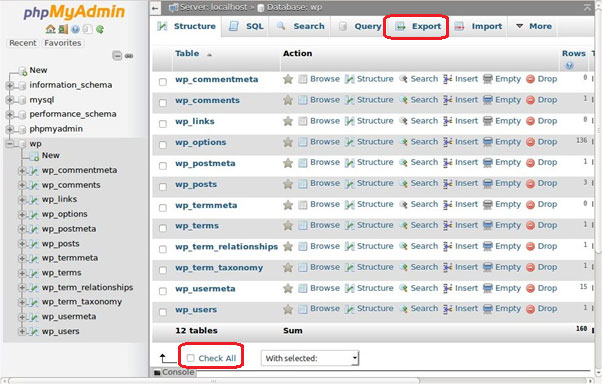Click the red Drop icon for wp_terms

tap(530, 226)
